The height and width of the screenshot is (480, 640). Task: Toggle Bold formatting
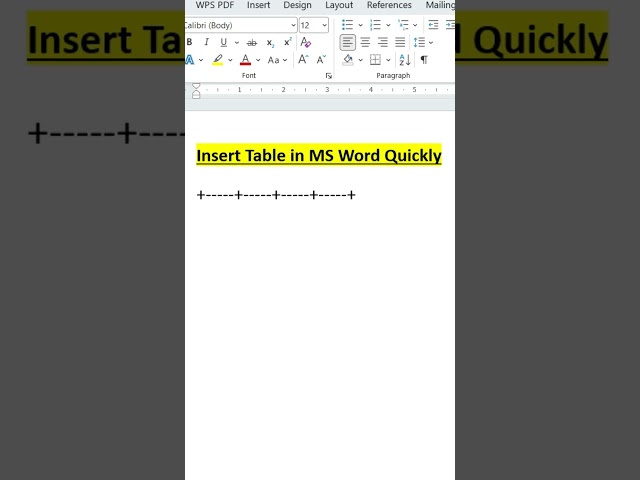click(189, 42)
